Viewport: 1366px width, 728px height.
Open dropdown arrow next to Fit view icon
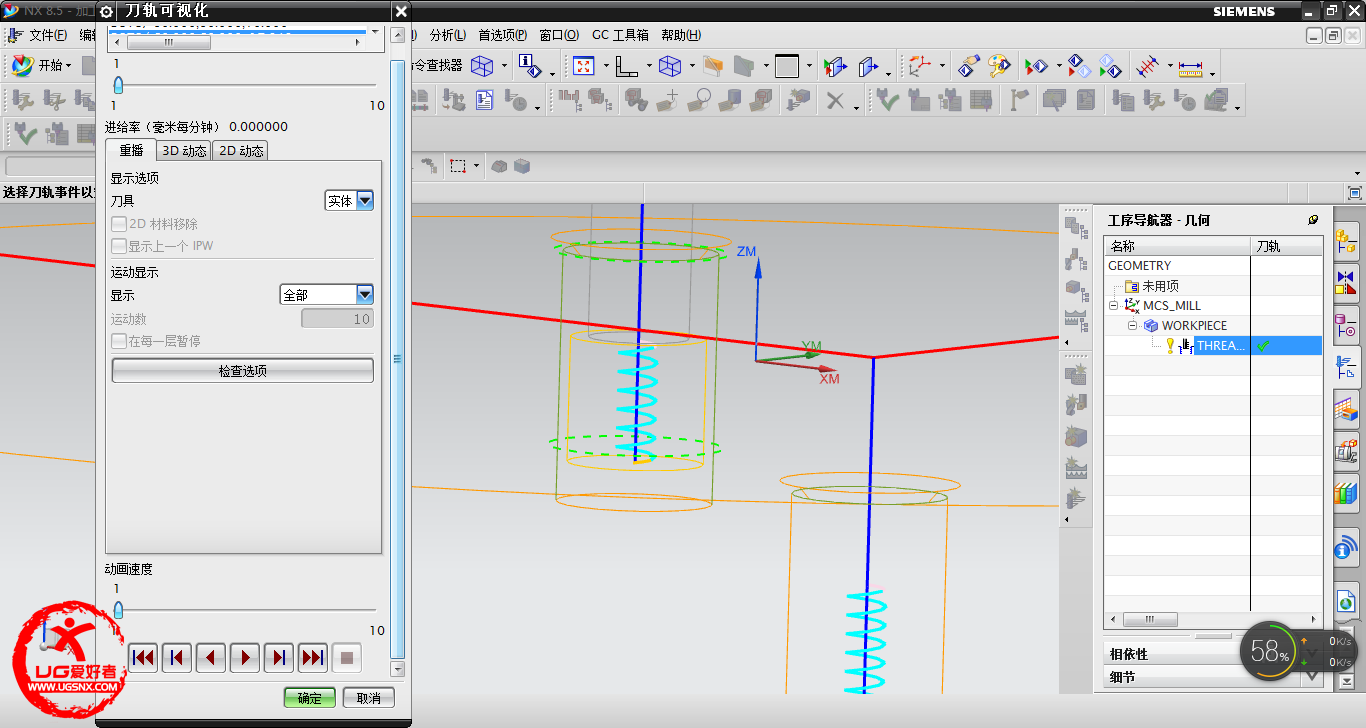tap(604, 67)
